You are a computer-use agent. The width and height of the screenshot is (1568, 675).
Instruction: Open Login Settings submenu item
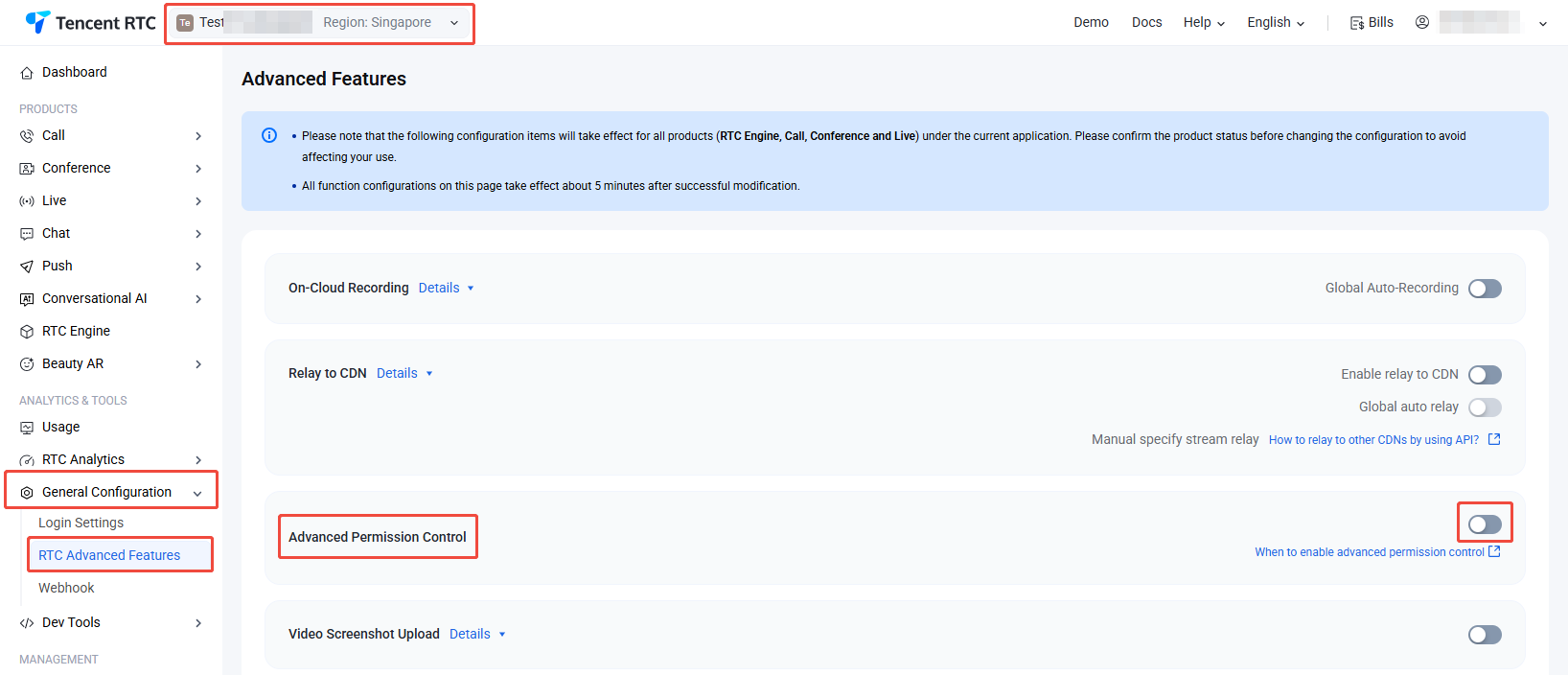click(x=81, y=523)
